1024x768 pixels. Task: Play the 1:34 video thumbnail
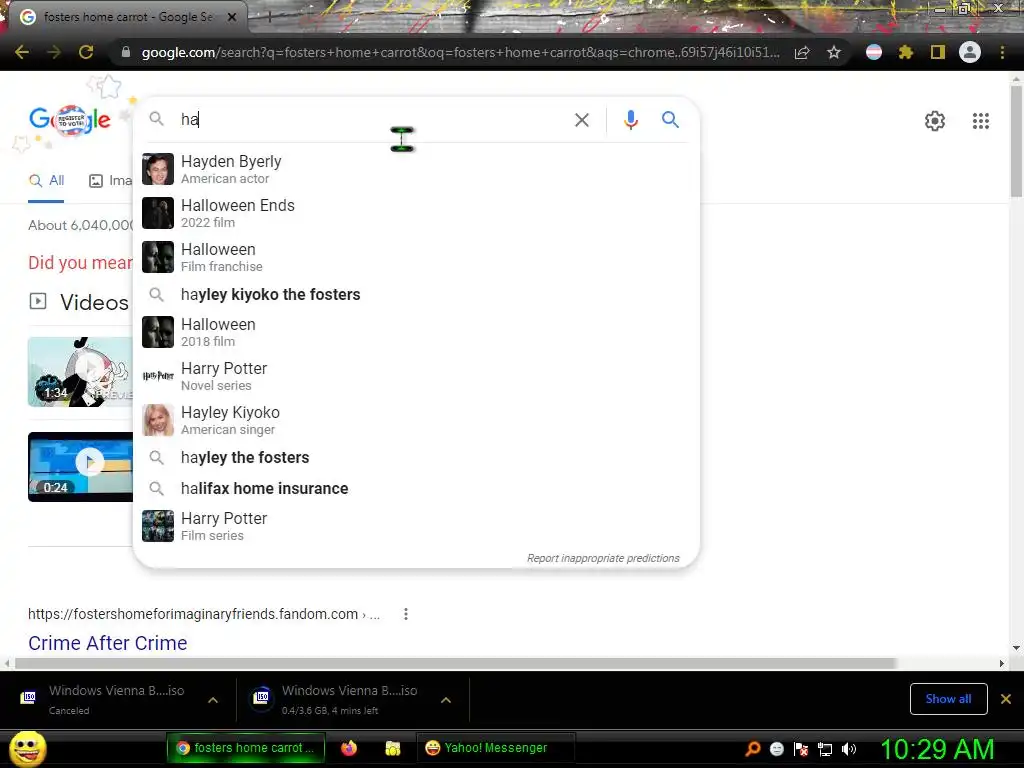(80, 372)
